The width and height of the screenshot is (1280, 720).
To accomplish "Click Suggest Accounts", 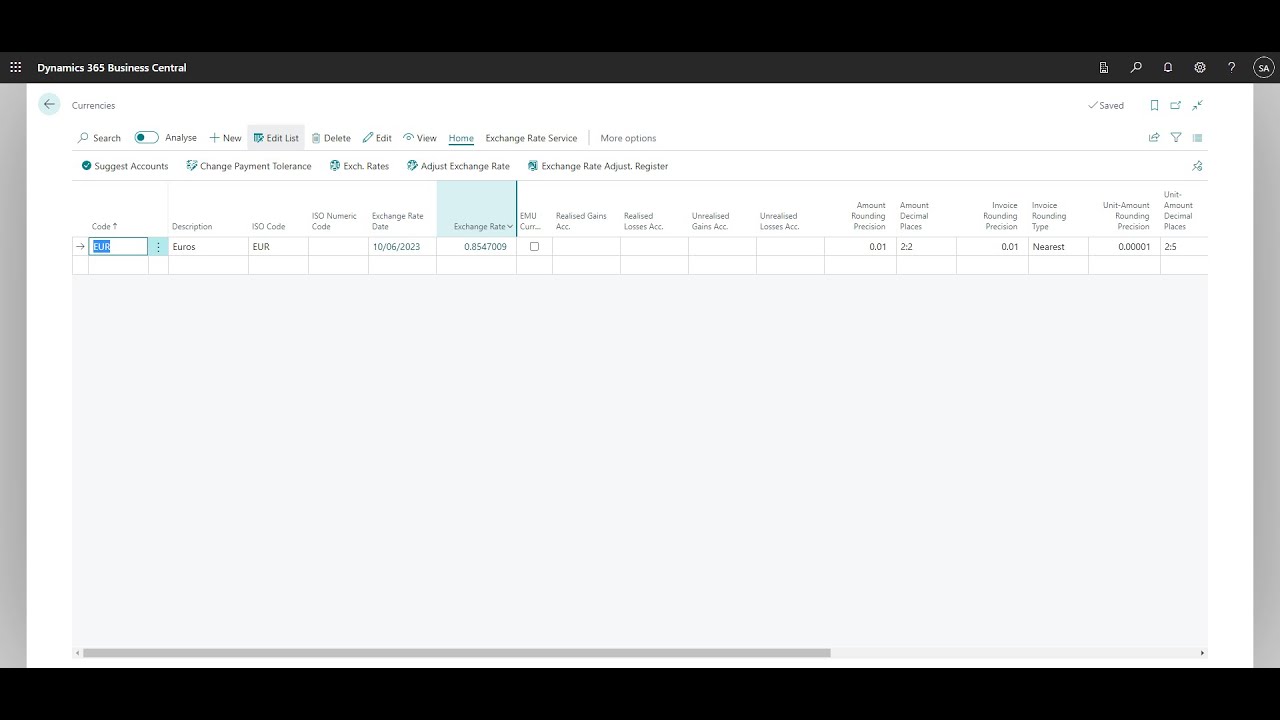I will (x=125, y=166).
